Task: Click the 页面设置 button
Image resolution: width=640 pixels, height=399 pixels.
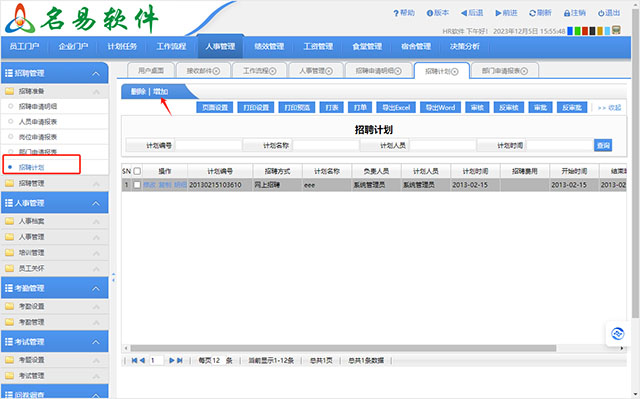Action: (x=215, y=108)
